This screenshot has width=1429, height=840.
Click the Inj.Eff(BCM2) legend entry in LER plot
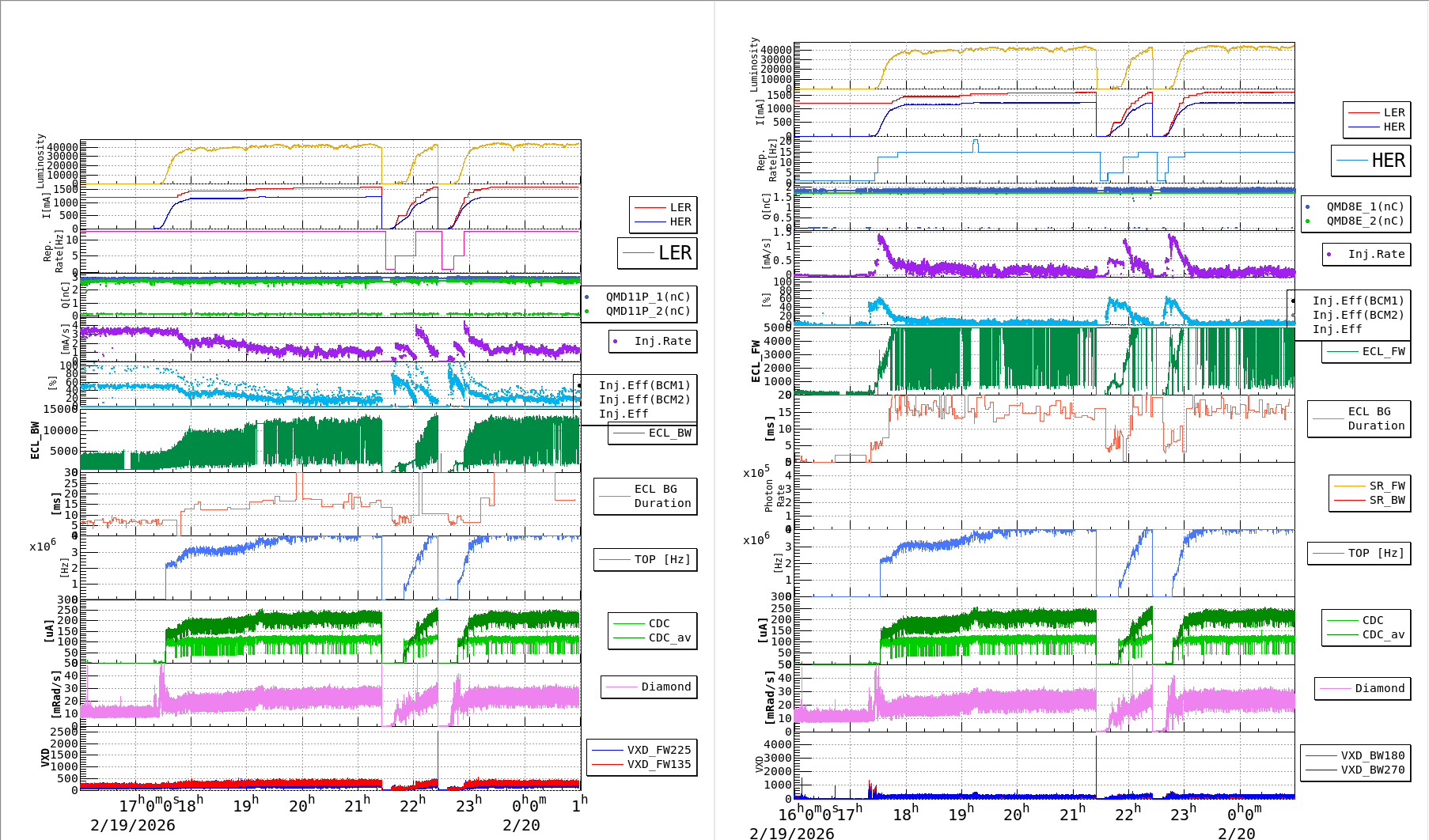tap(644, 399)
